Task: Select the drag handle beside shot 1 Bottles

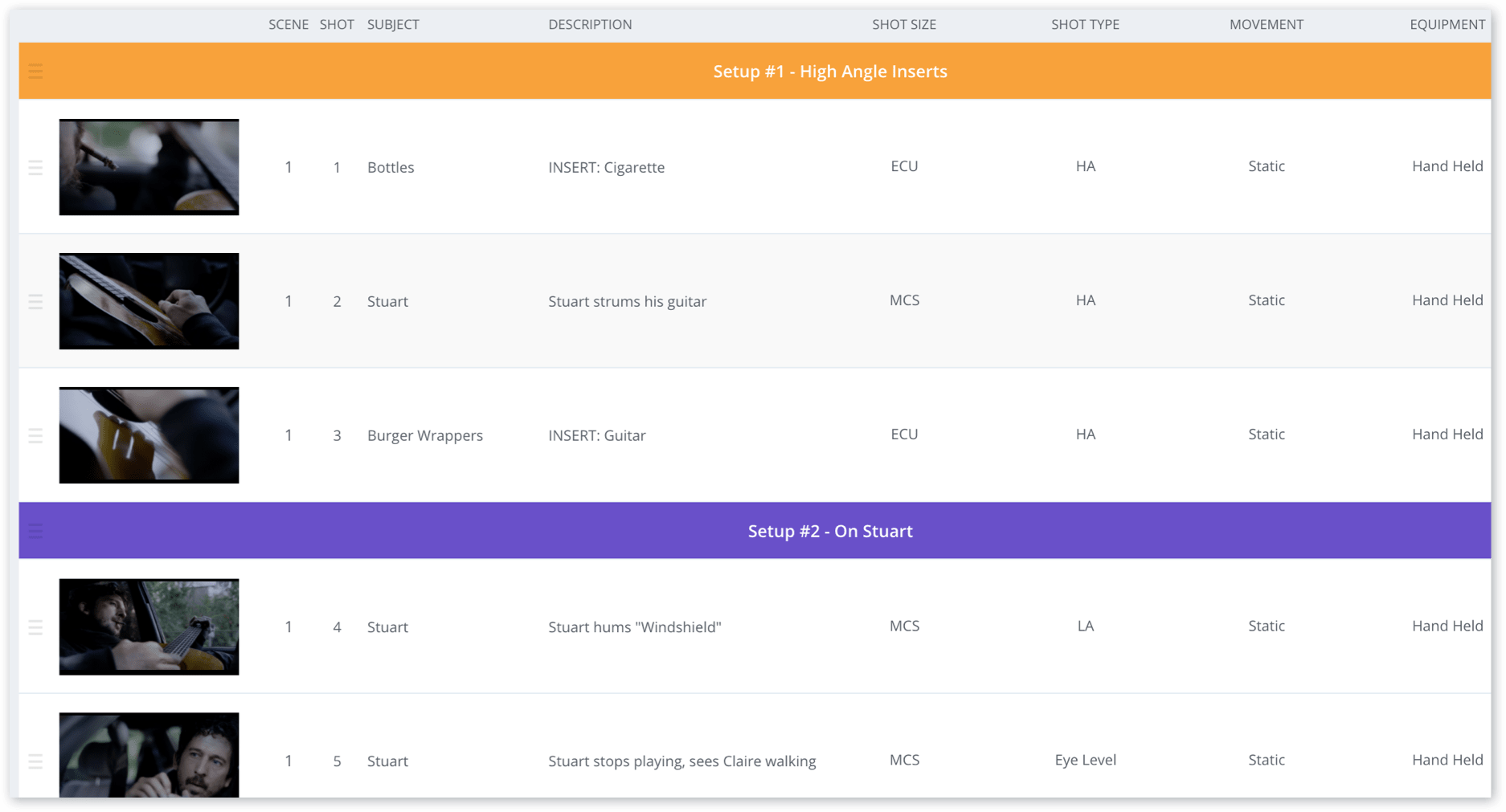Action: click(x=35, y=167)
